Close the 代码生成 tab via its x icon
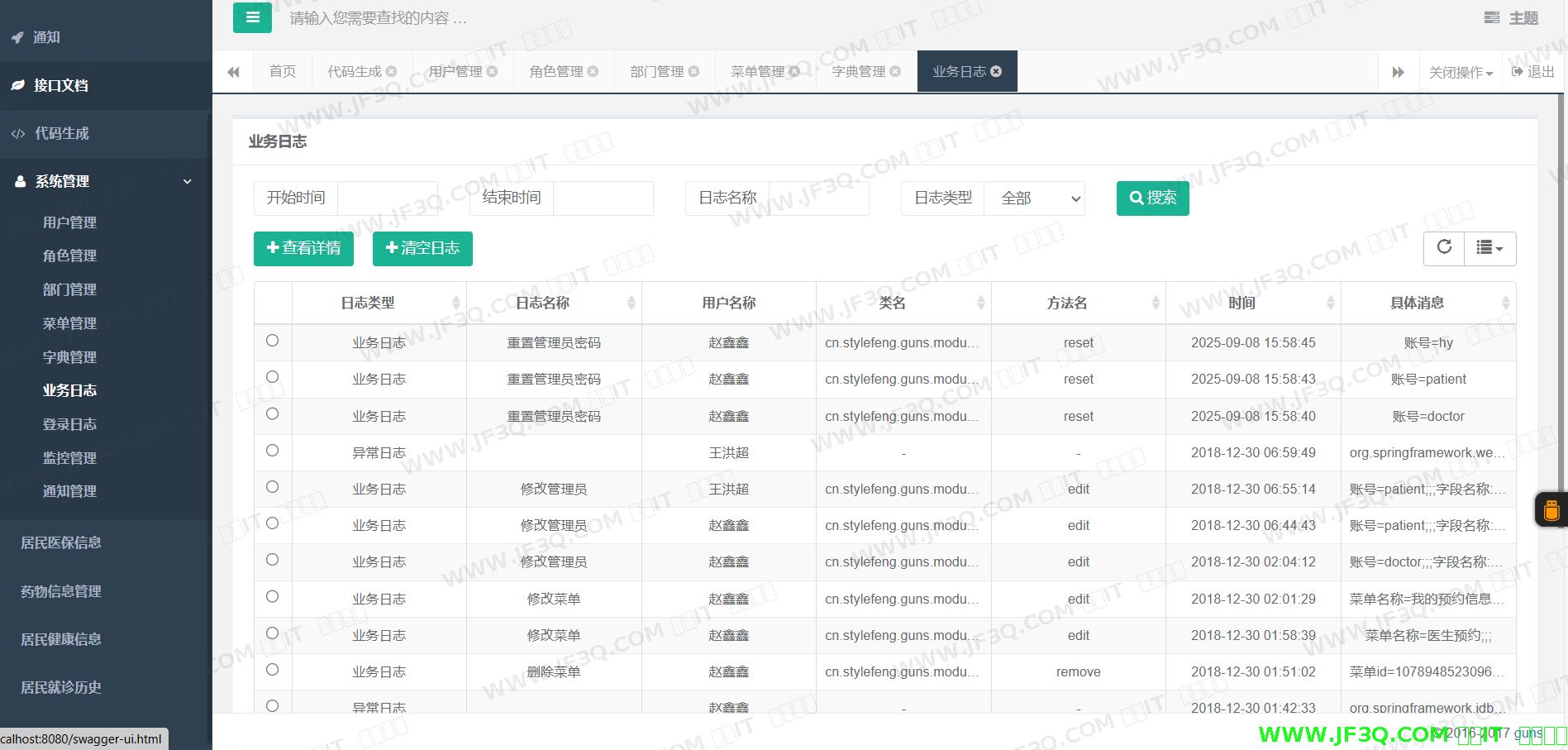 pos(391,72)
